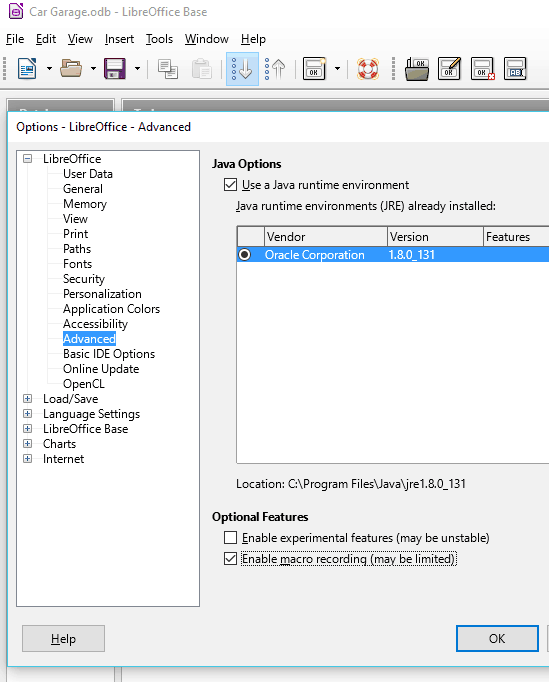
Task: Click the Copy icon in toolbar
Action: (167, 69)
